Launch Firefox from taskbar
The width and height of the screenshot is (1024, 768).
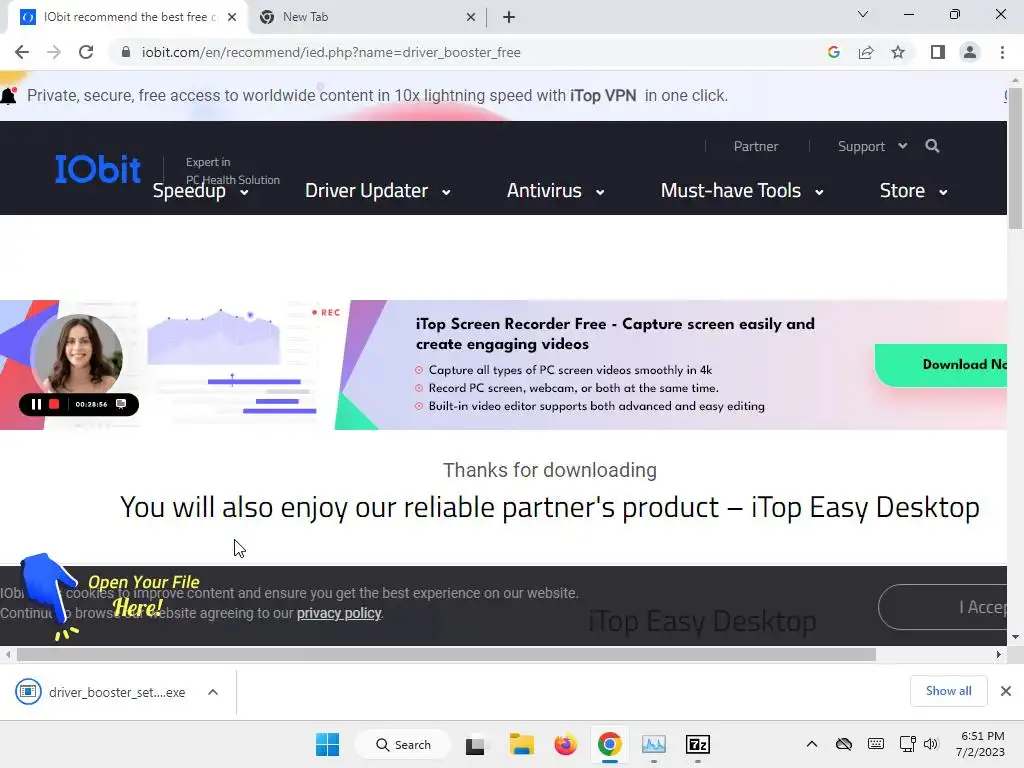566,744
